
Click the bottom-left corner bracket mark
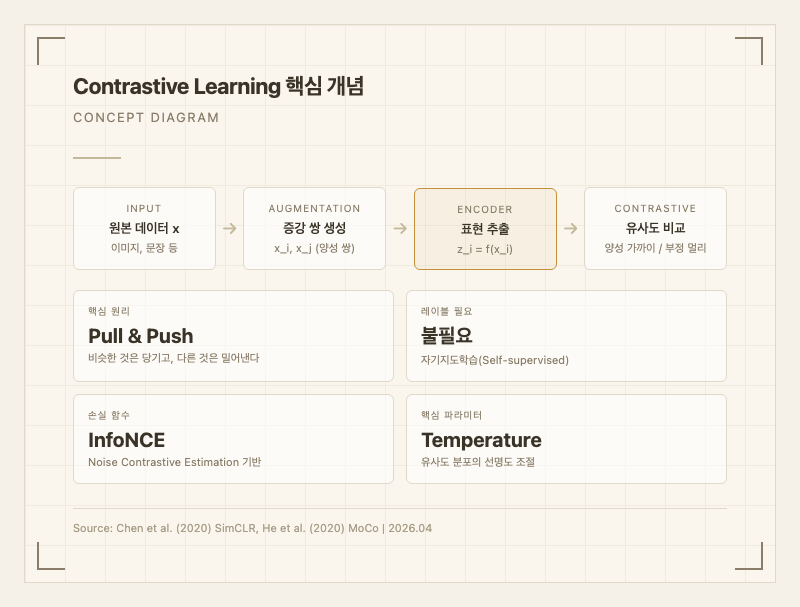pos(48,558)
